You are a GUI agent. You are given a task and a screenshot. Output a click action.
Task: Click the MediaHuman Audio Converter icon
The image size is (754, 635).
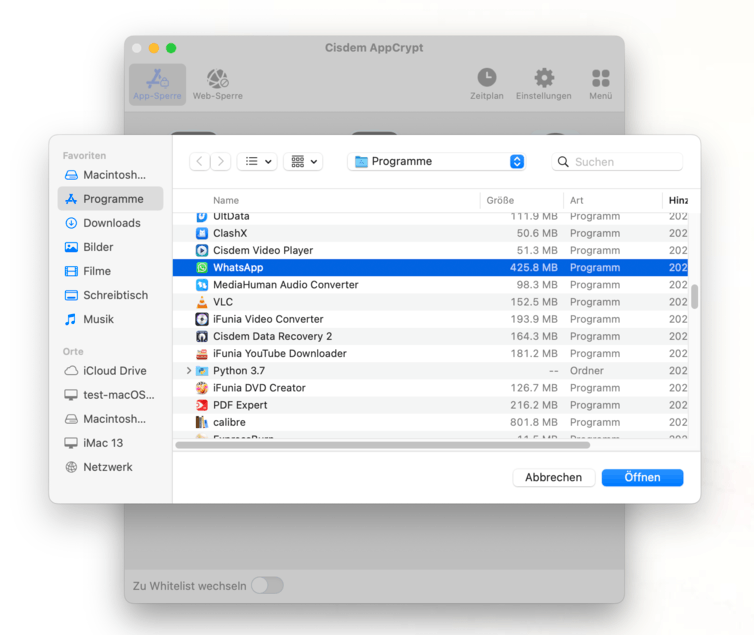pyautogui.click(x=202, y=285)
